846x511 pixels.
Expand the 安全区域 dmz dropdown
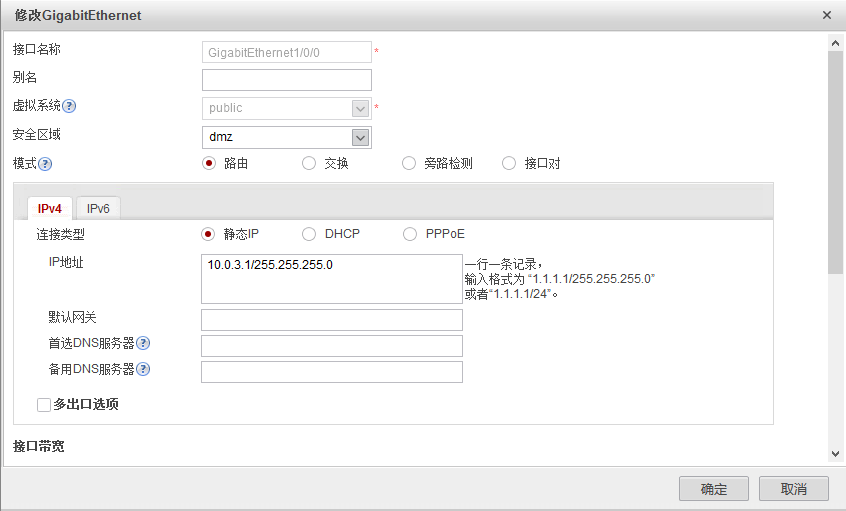pos(360,137)
